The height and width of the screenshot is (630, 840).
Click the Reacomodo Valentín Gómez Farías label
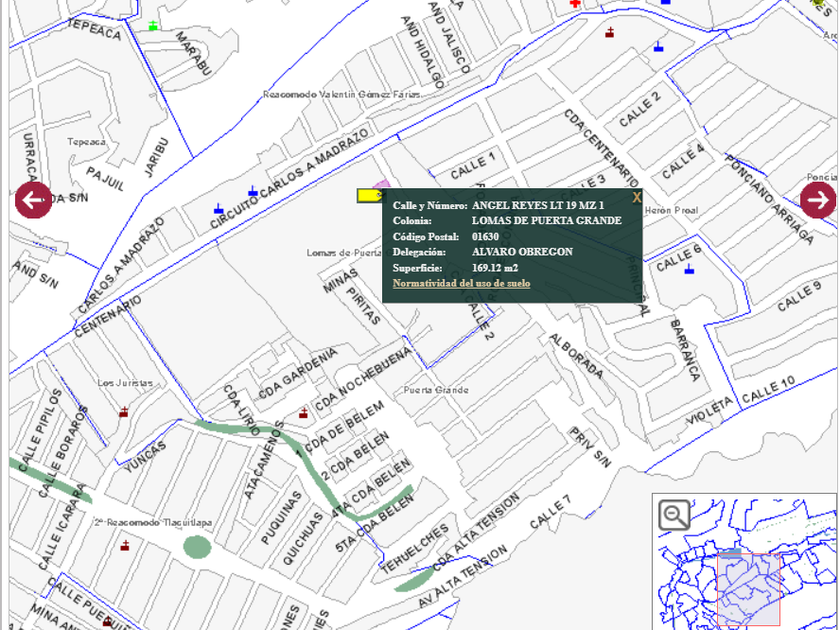click(x=342, y=94)
